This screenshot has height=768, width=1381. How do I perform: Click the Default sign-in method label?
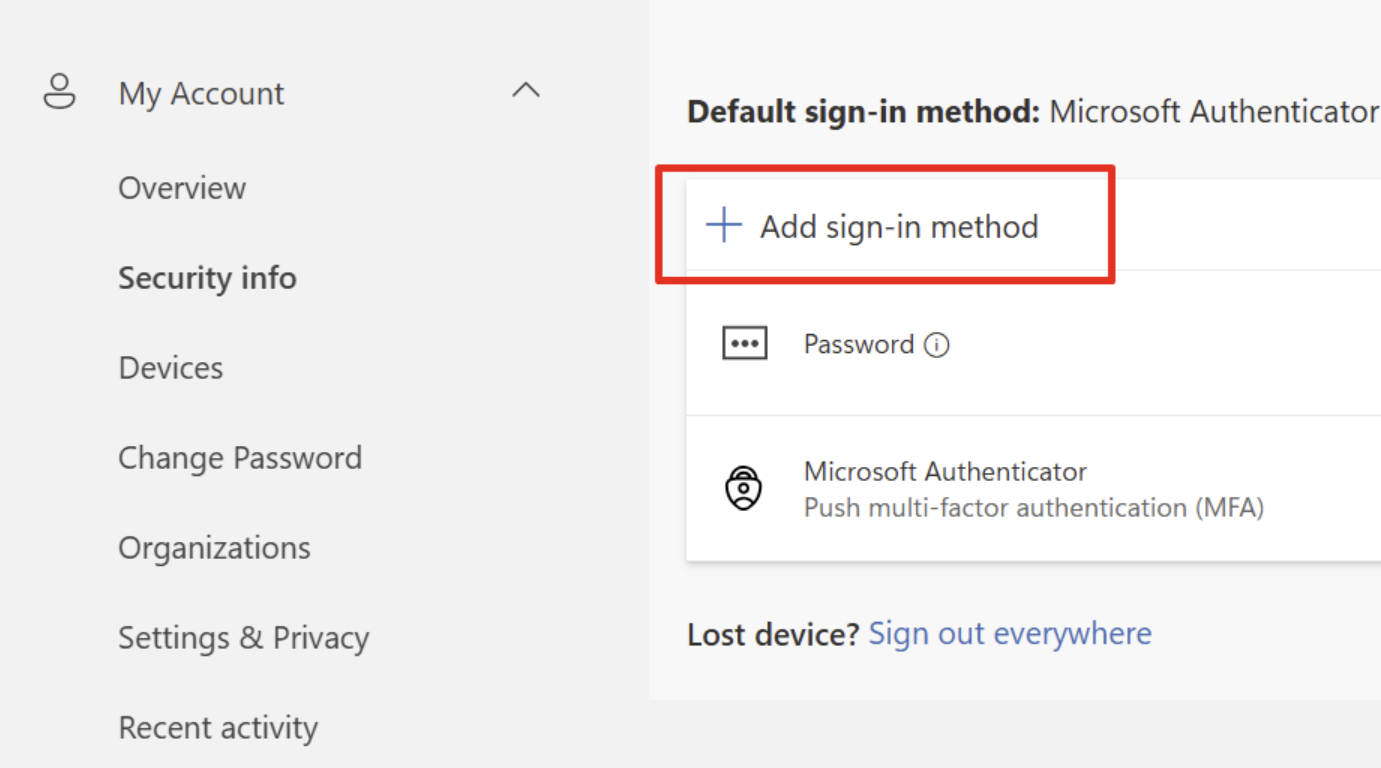coord(864,111)
